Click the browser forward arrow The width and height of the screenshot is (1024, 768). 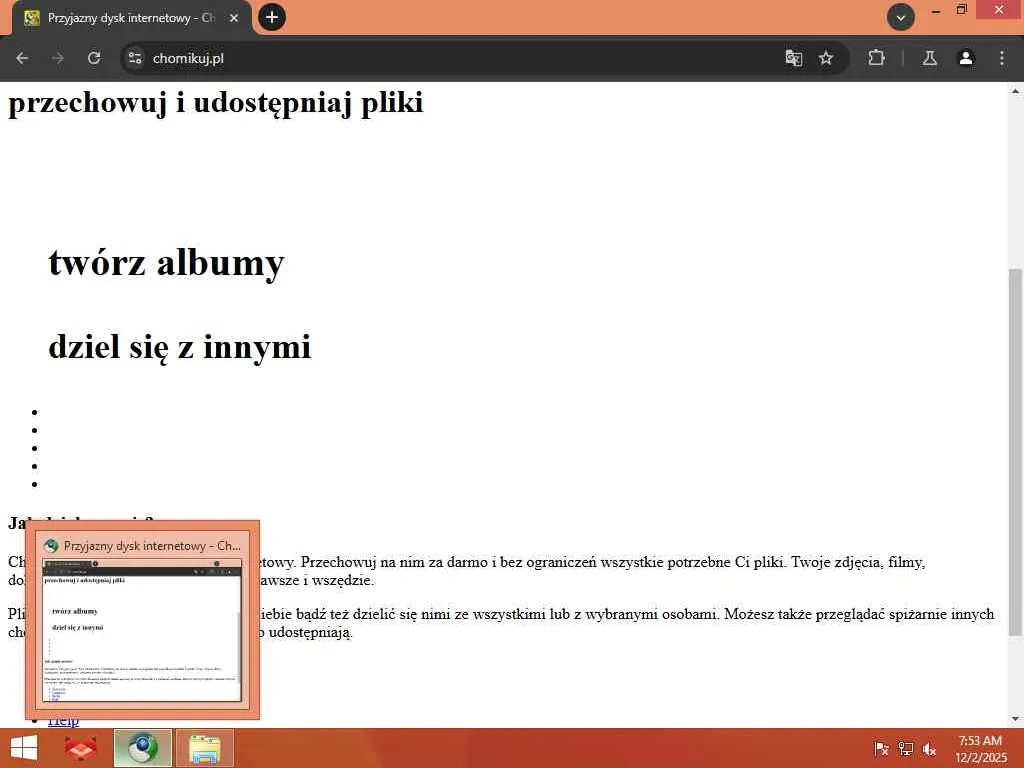click(x=58, y=58)
